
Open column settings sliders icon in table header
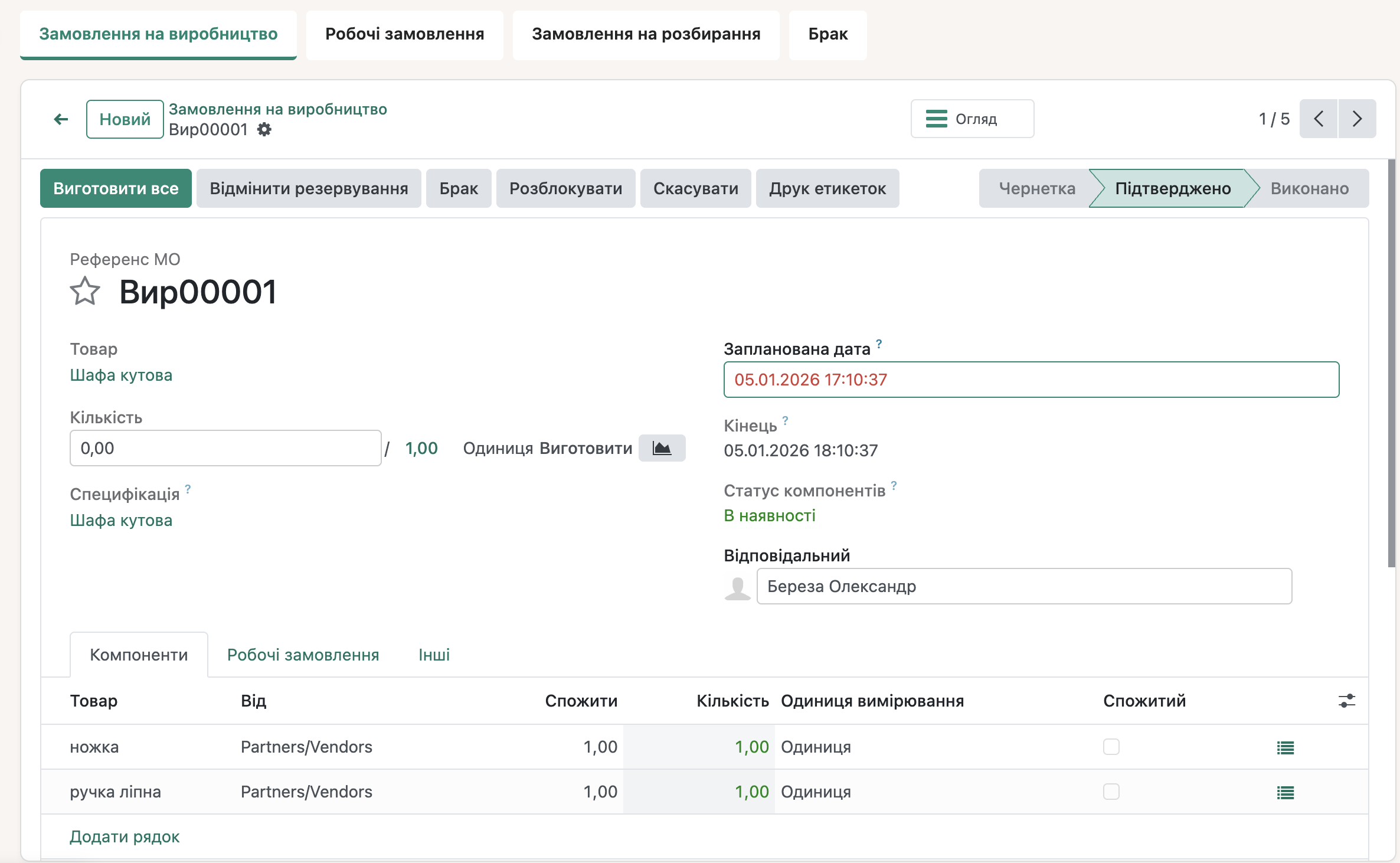point(1346,701)
